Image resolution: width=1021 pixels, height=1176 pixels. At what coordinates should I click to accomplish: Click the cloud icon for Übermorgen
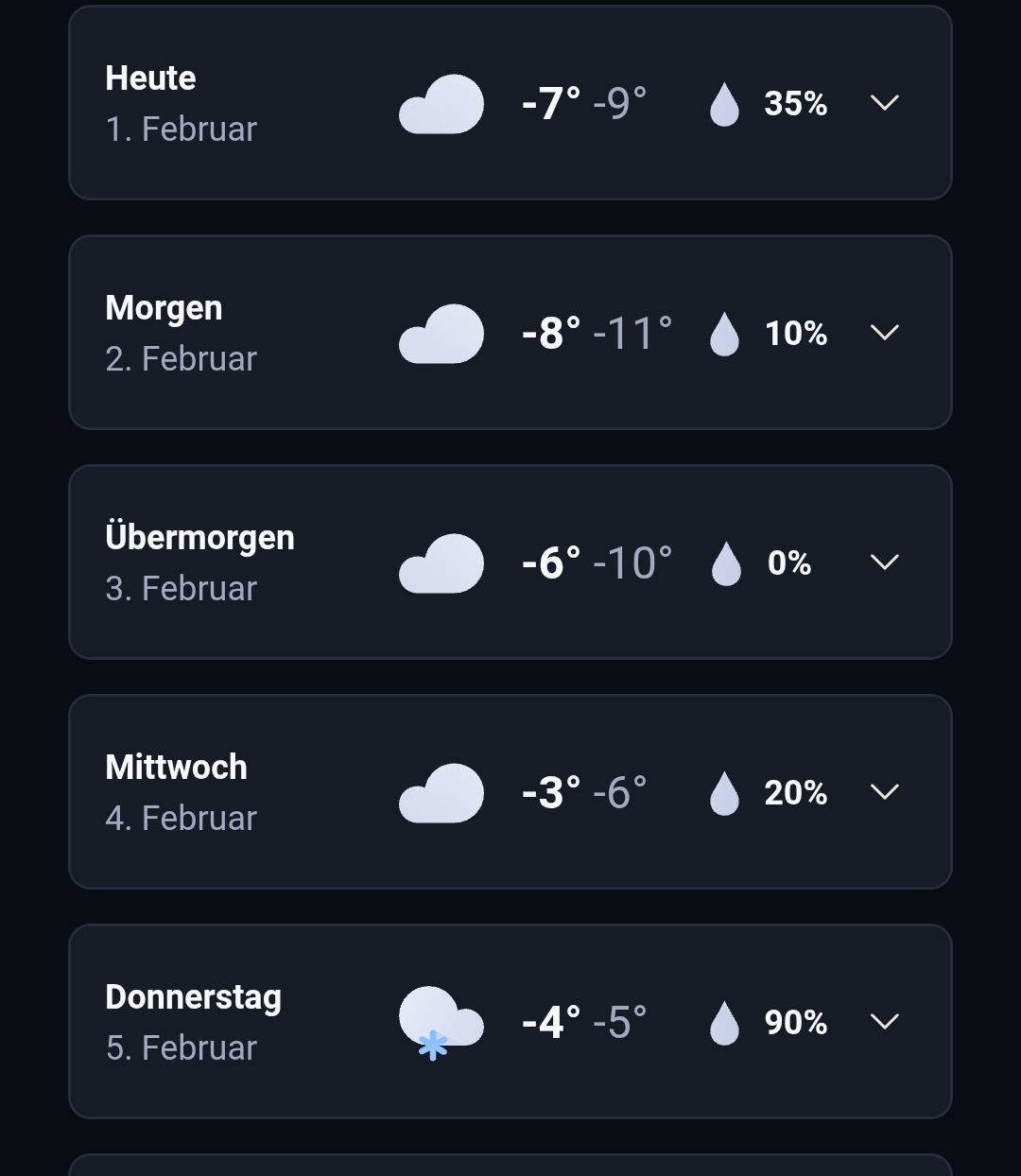click(441, 563)
